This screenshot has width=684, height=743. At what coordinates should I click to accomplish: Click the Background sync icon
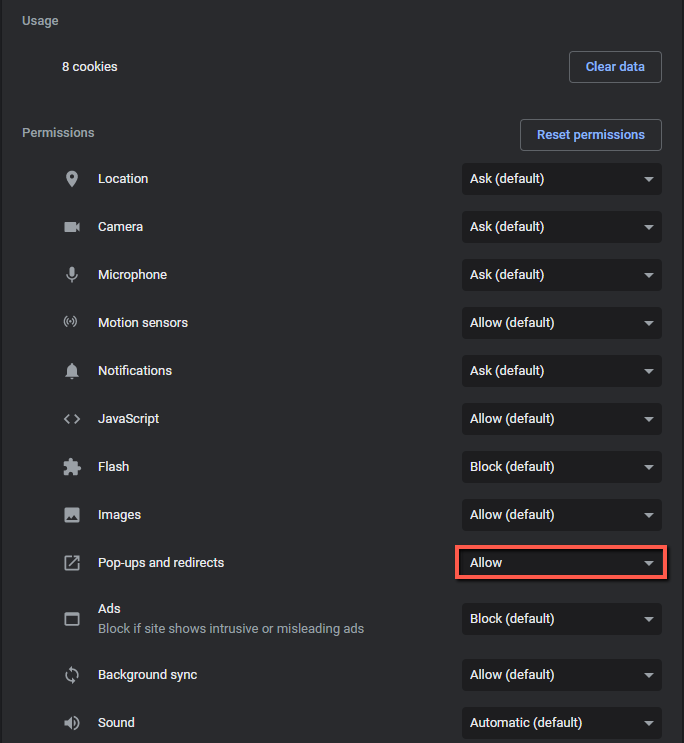(72, 675)
